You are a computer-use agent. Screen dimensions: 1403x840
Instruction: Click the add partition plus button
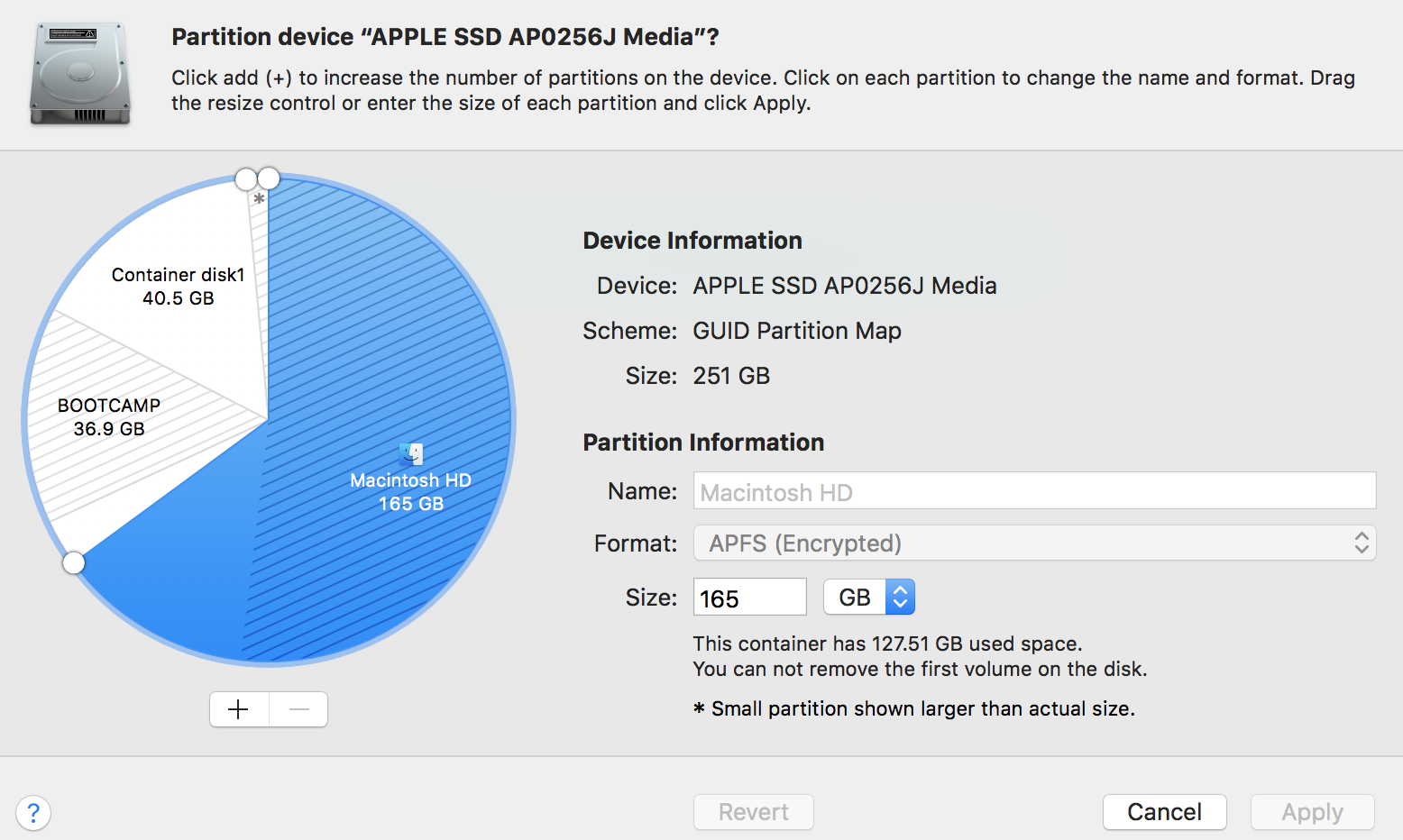pos(239,709)
